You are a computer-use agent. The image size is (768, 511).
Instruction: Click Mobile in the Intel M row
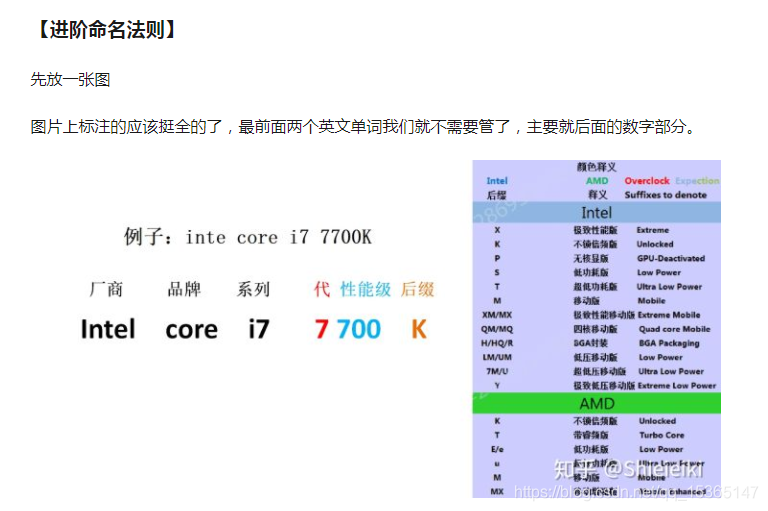651,301
